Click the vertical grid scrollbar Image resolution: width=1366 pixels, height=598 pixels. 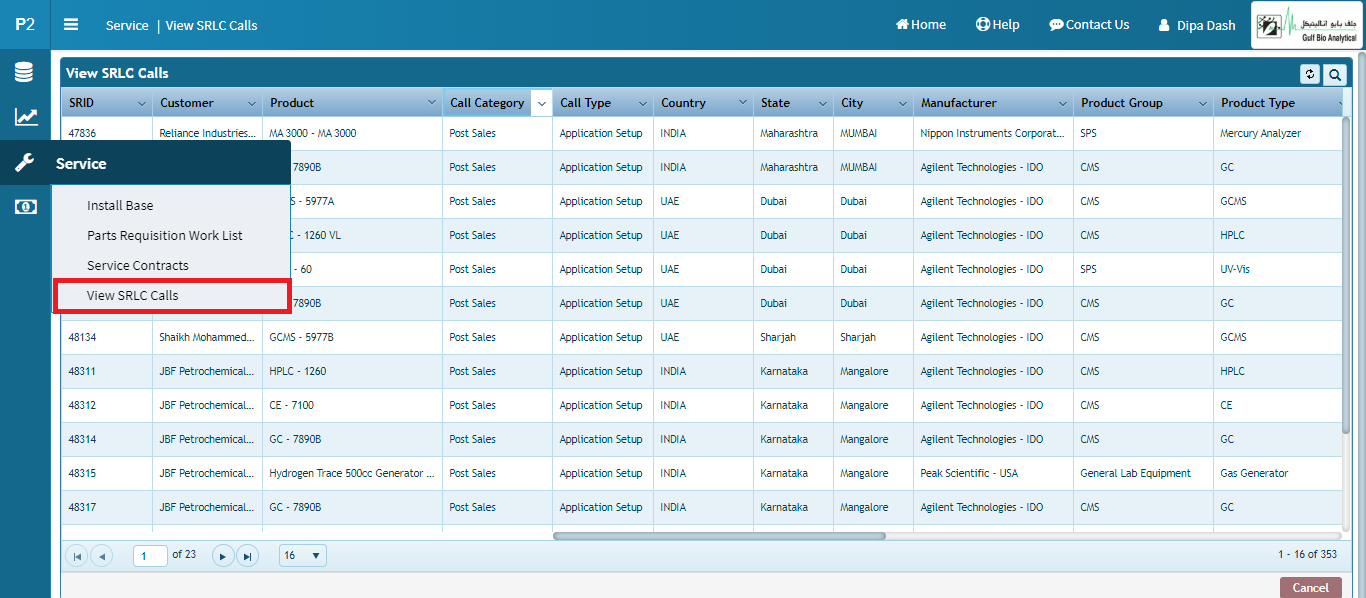[1346, 275]
